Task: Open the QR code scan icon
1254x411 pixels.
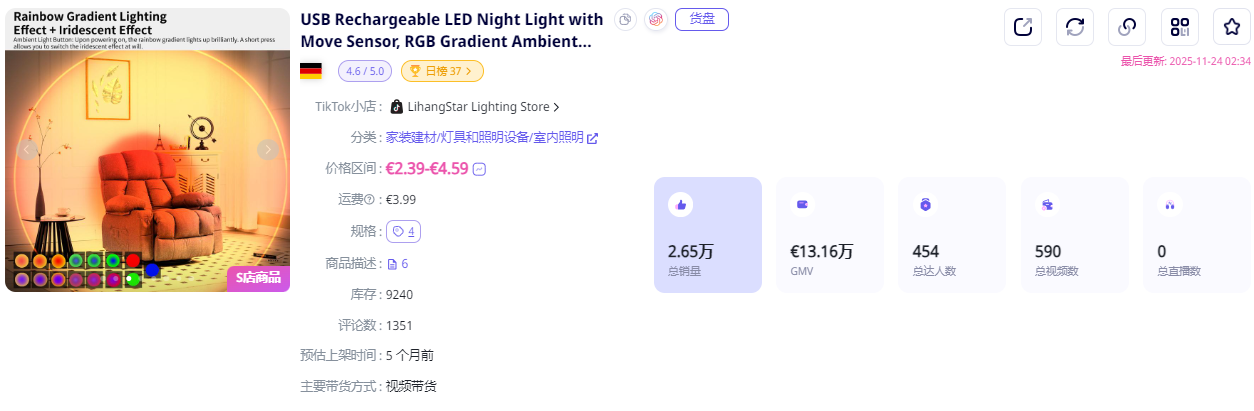Action: click(x=1180, y=27)
